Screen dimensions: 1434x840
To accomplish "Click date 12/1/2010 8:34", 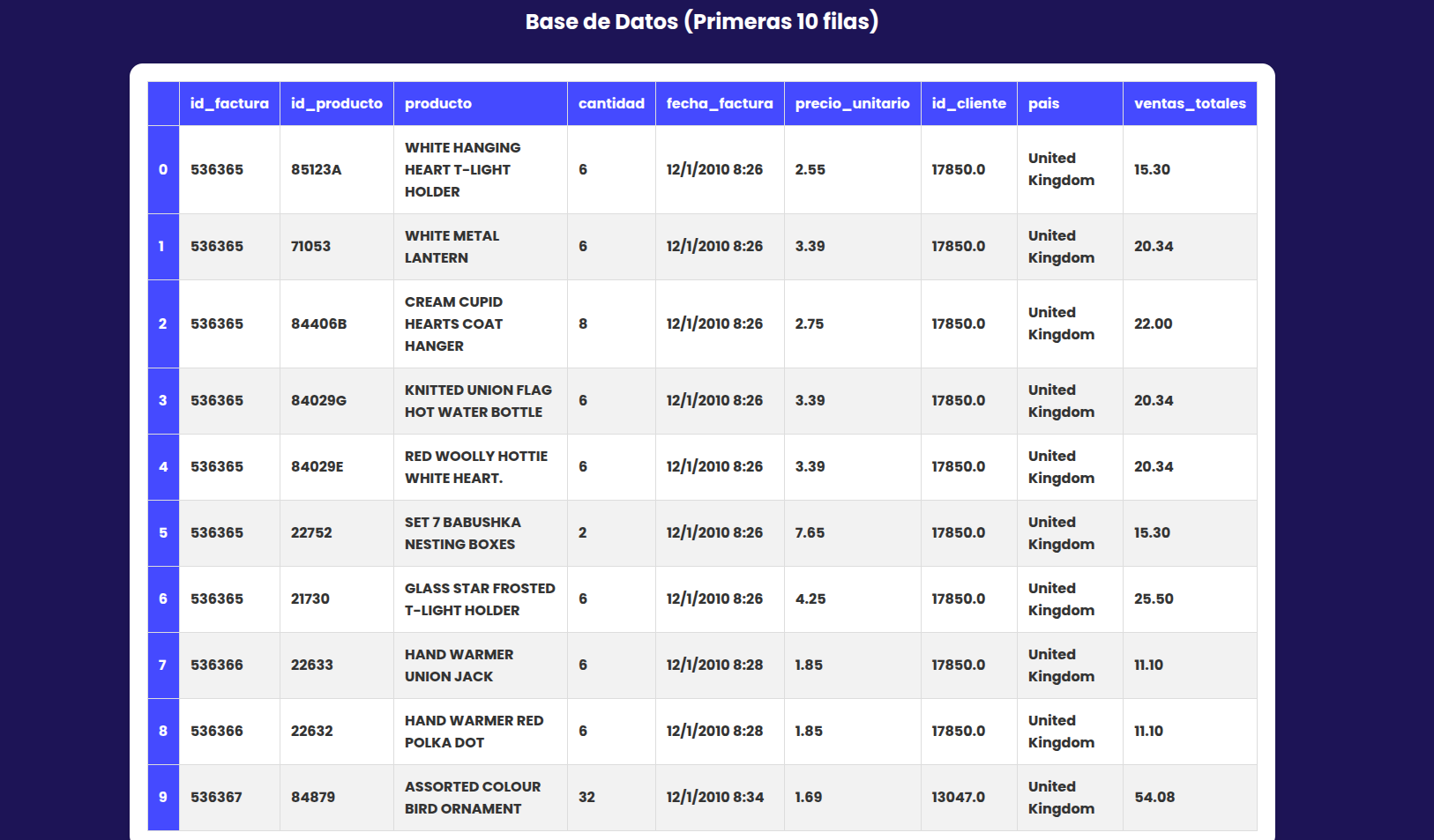I will (715, 798).
